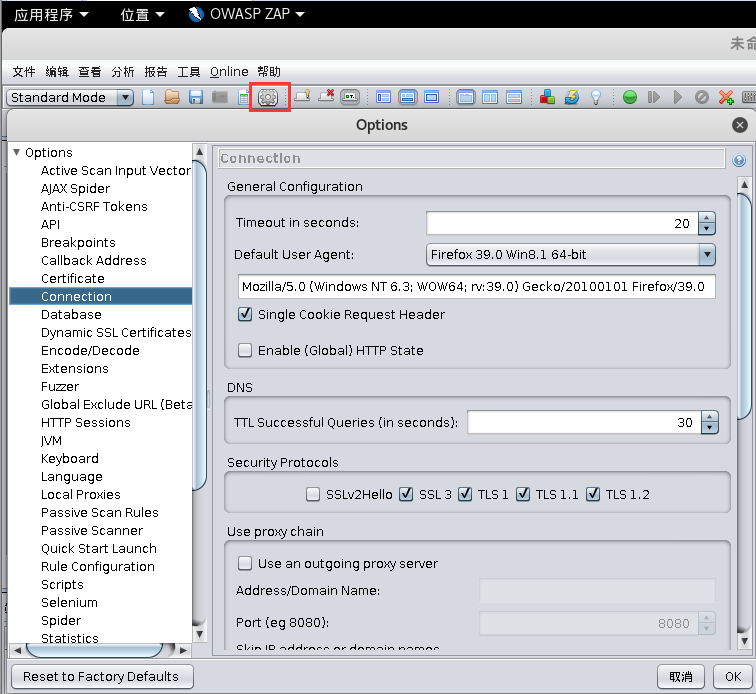The width and height of the screenshot is (756, 694).
Task: Open the 应用程序 menu in top panel
Action: coord(51,14)
